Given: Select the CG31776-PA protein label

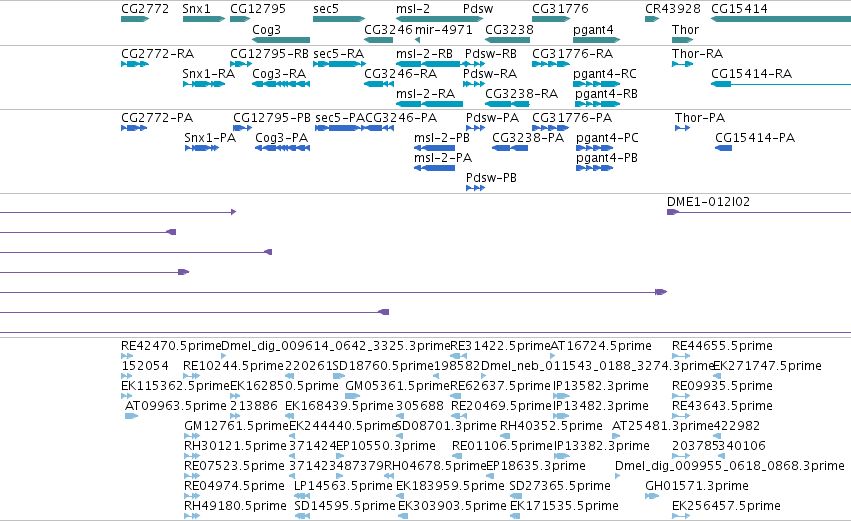Looking at the screenshot, I should (x=572, y=118).
